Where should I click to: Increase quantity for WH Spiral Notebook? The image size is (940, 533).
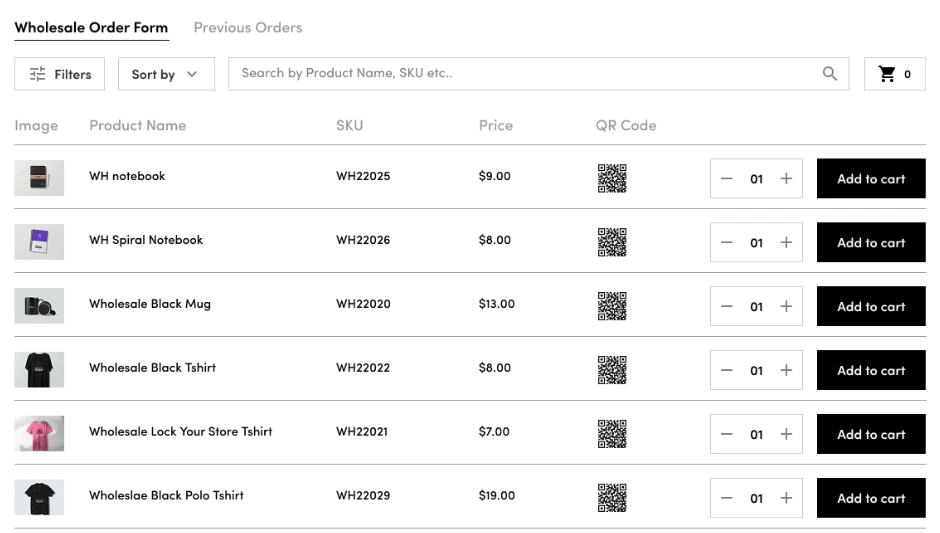(x=786, y=243)
